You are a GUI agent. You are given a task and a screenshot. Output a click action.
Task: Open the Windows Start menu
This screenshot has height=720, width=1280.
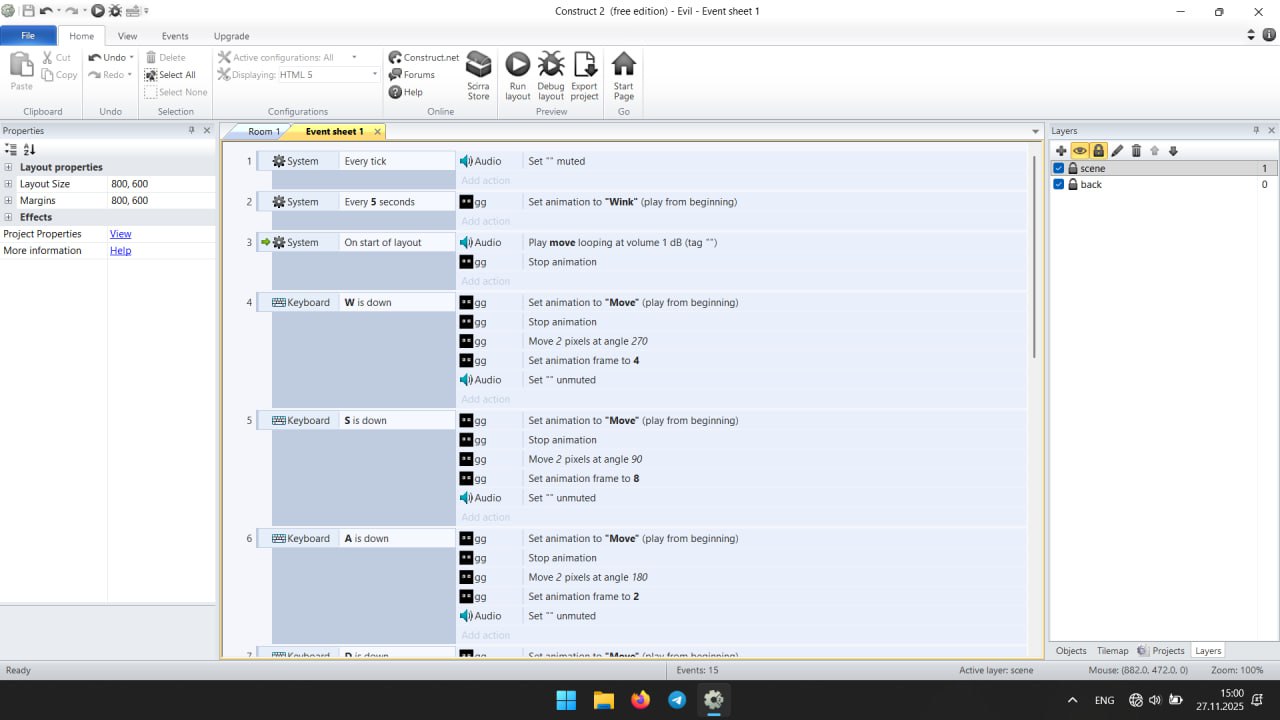pyautogui.click(x=566, y=700)
